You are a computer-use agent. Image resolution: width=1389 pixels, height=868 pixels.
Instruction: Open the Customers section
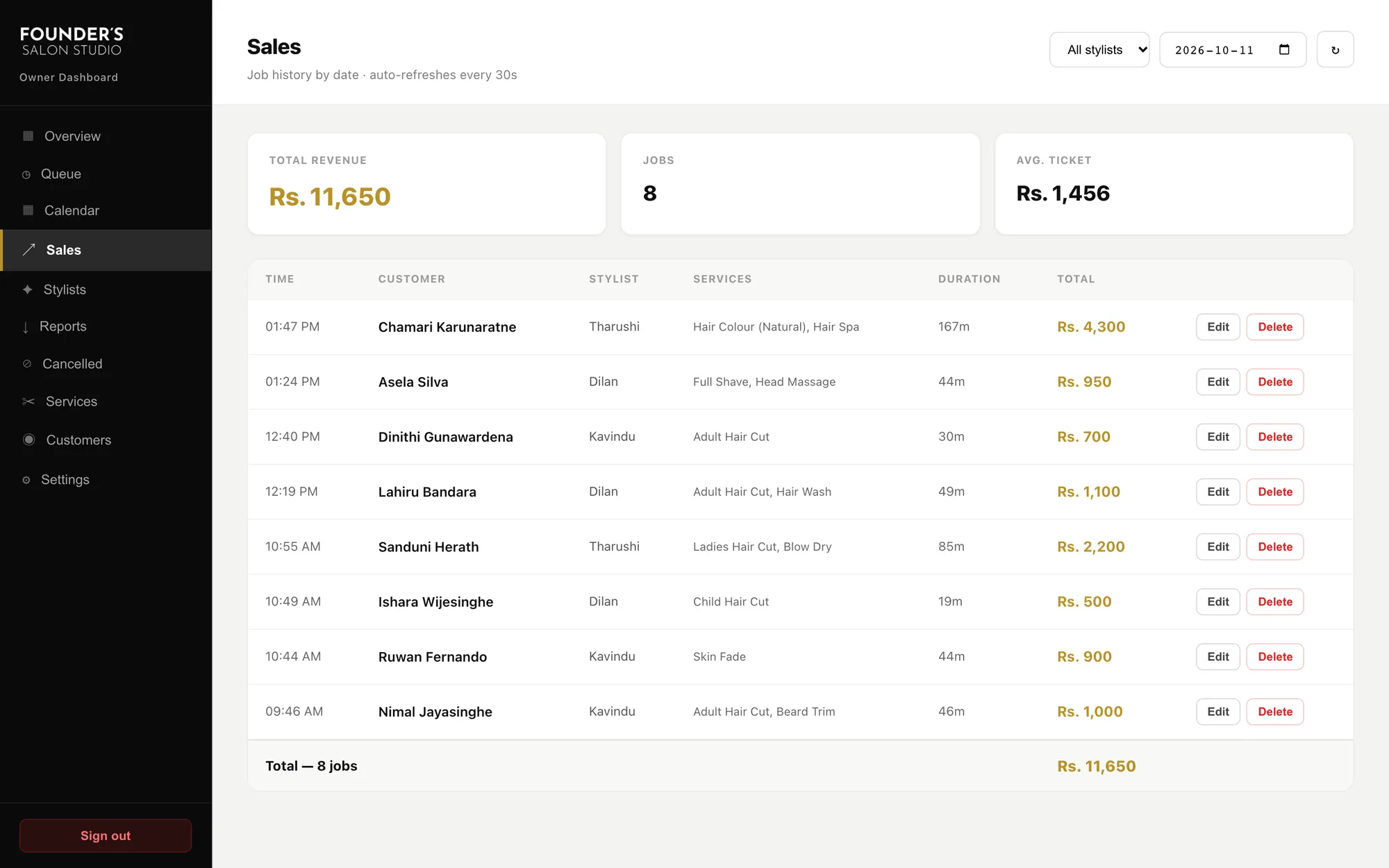[x=106, y=440]
